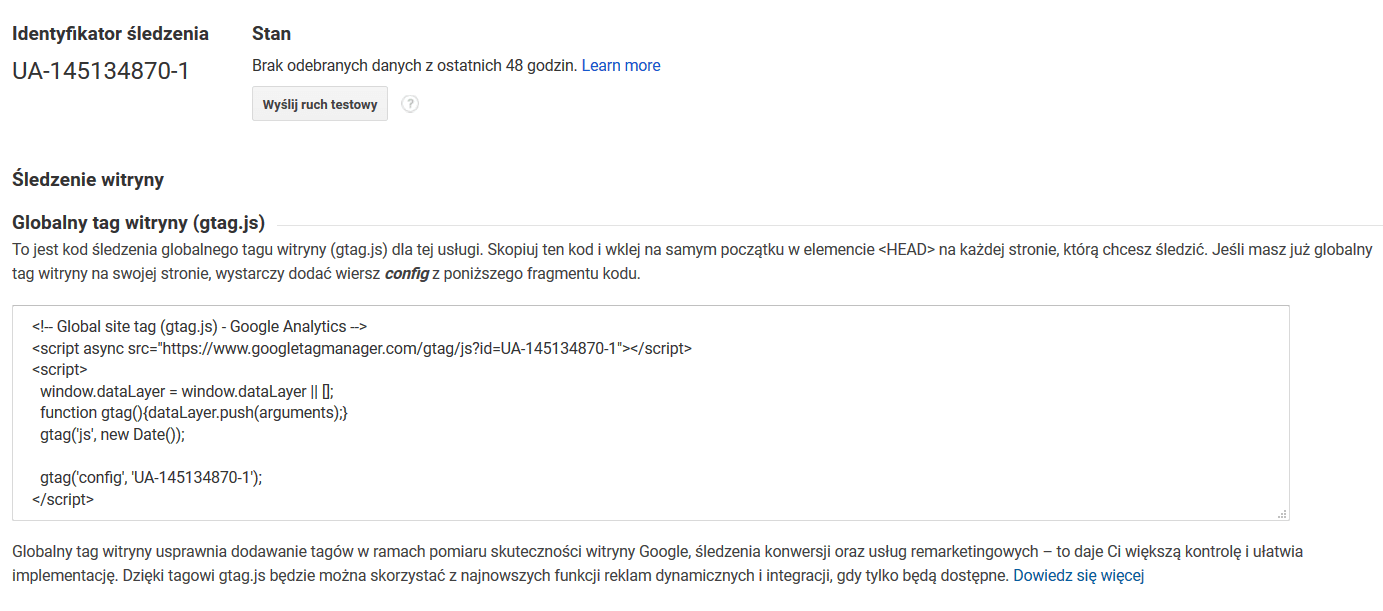Click the Stan heading label

click(272, 34)
